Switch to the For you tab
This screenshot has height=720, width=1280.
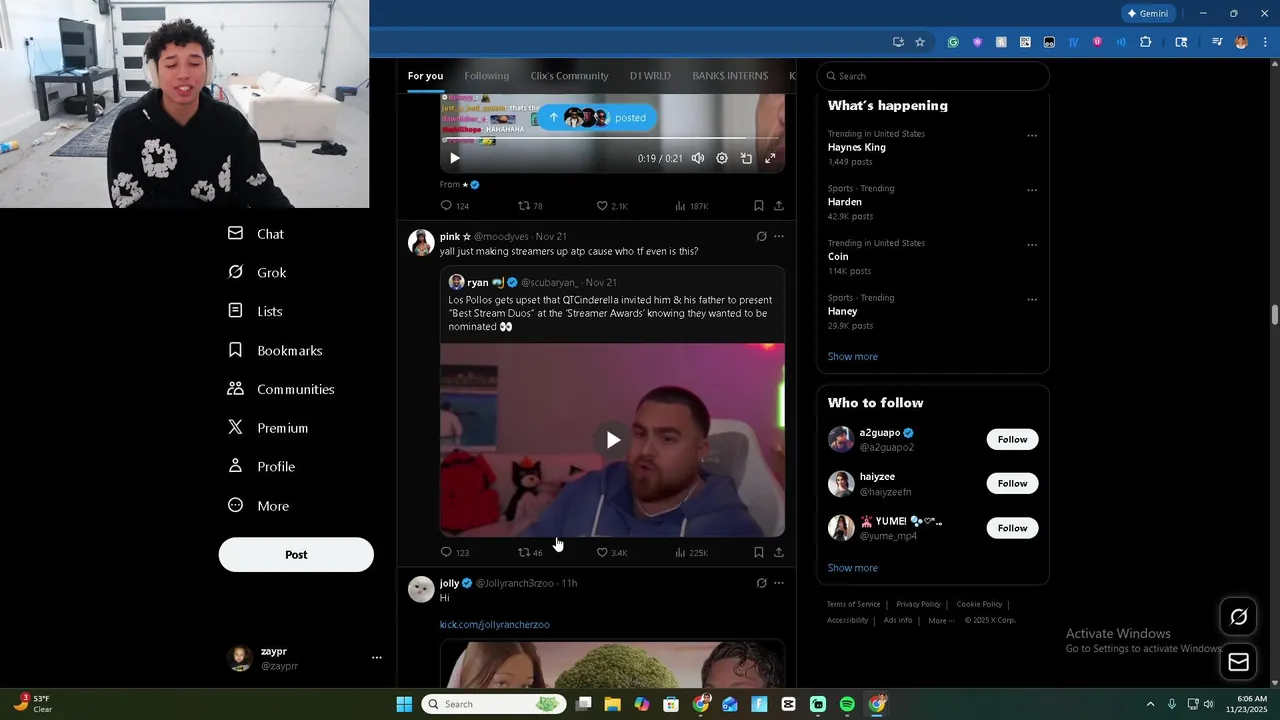(425, 76)
